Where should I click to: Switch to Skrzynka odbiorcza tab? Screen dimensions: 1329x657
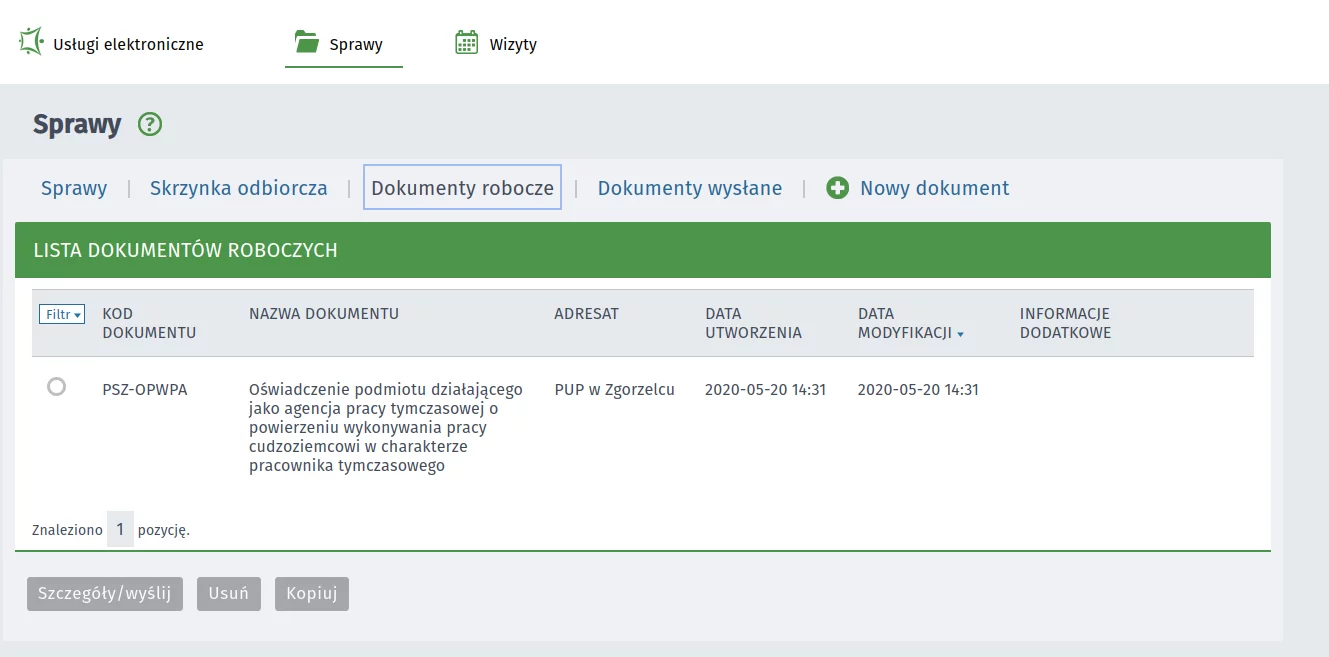(x=238, y=188)
